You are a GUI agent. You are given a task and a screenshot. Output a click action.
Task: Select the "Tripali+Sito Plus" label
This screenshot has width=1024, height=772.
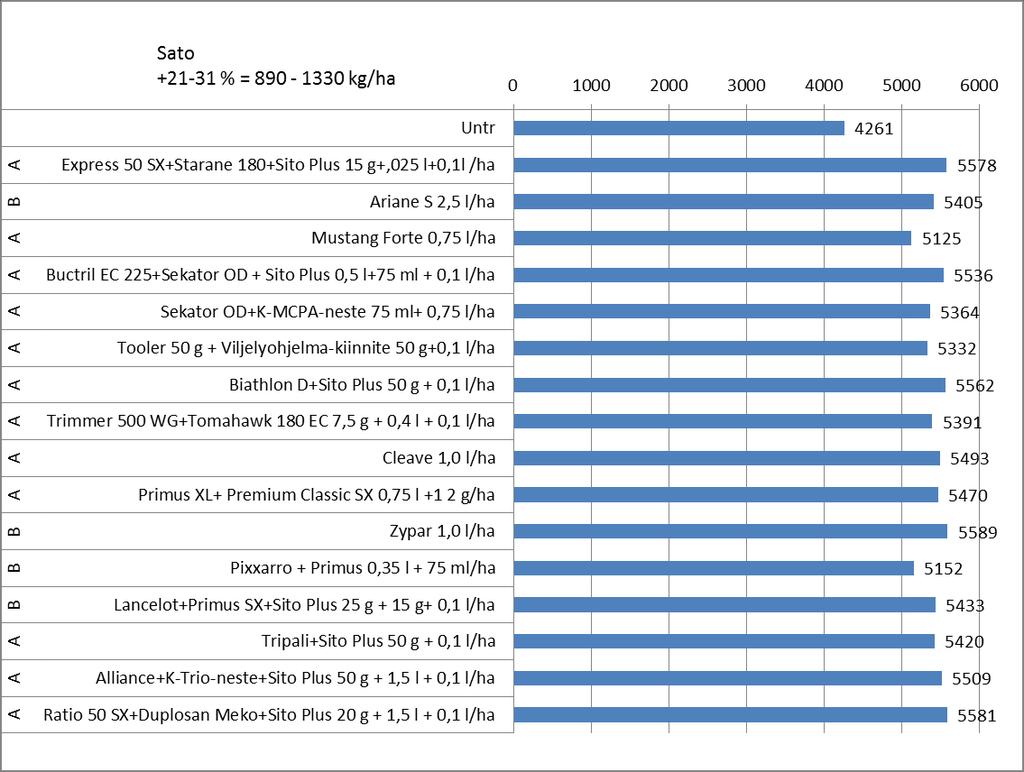click(x=322, y=641)
